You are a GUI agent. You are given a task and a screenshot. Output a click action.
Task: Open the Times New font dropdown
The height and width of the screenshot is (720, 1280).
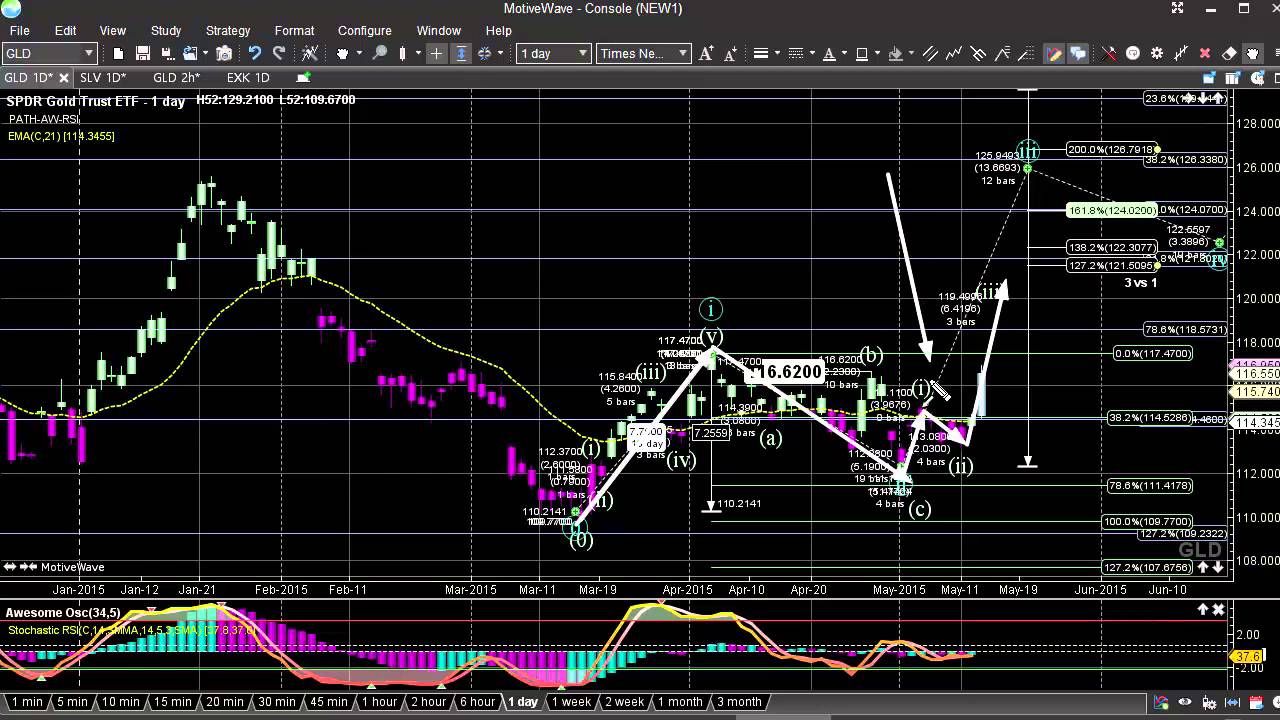pyautogui.click(x=683, y=53)
